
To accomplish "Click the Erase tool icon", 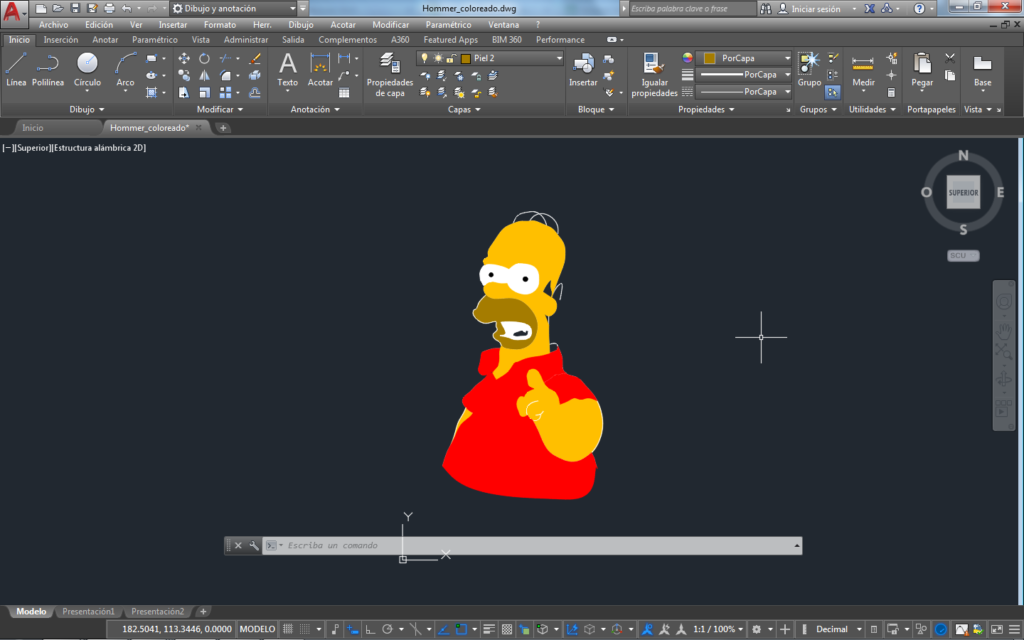I will [255, 58].
